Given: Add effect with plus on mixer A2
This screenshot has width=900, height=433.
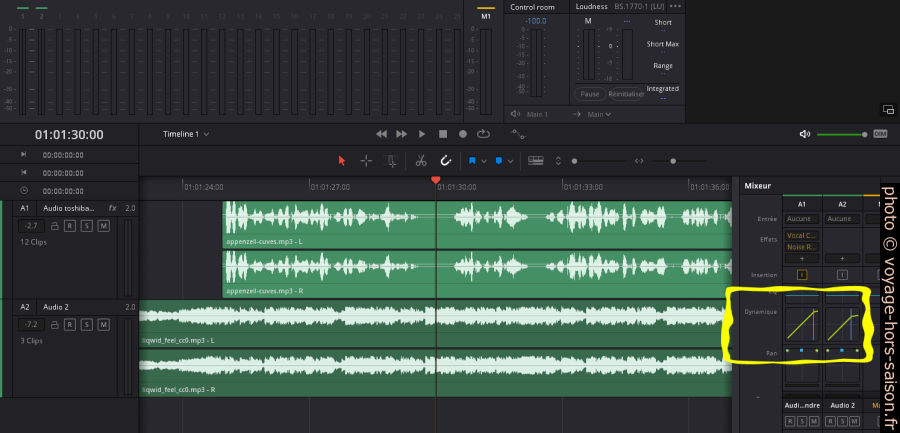Looking at the screenshot, I should coord(842,259).
